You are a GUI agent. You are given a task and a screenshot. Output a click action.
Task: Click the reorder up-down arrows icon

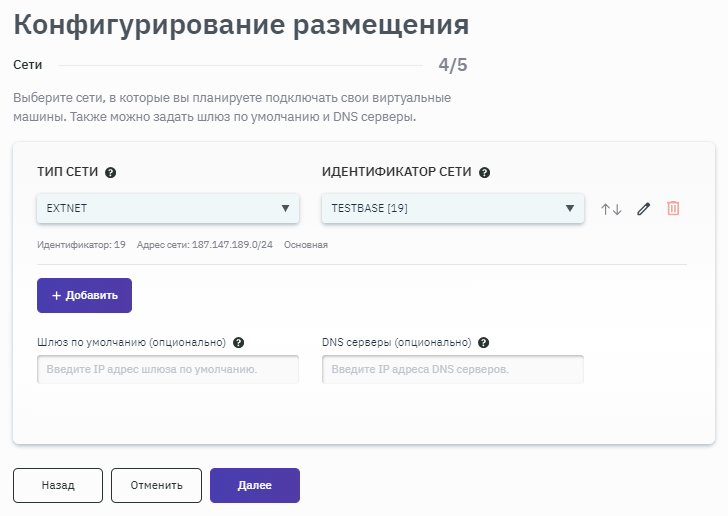coord(611,209)
